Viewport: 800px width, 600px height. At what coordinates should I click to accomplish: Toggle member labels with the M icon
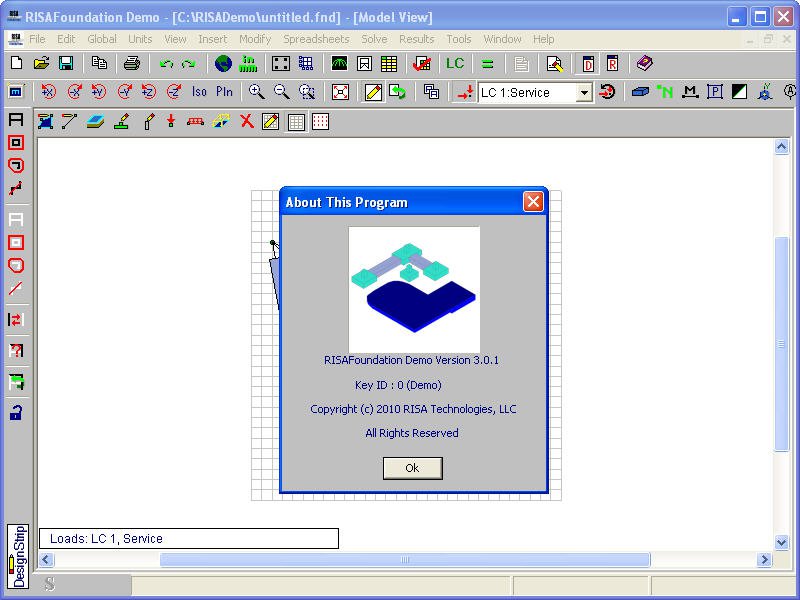690,92
